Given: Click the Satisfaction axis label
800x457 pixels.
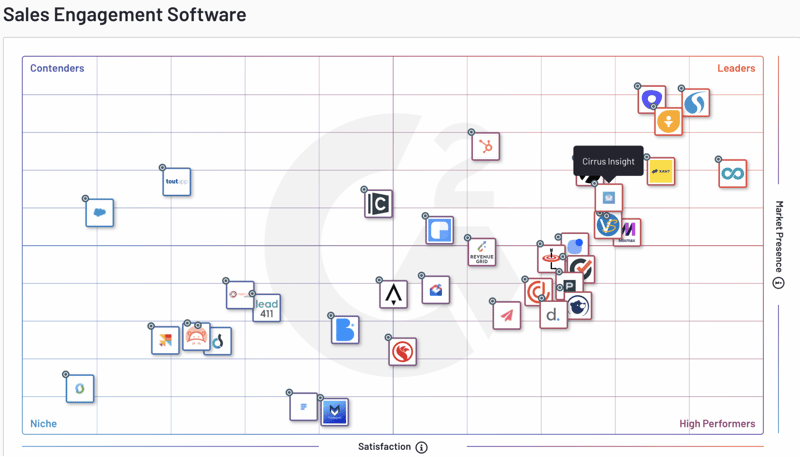Looking at the screenshot, I should click(x=384, y=447).
